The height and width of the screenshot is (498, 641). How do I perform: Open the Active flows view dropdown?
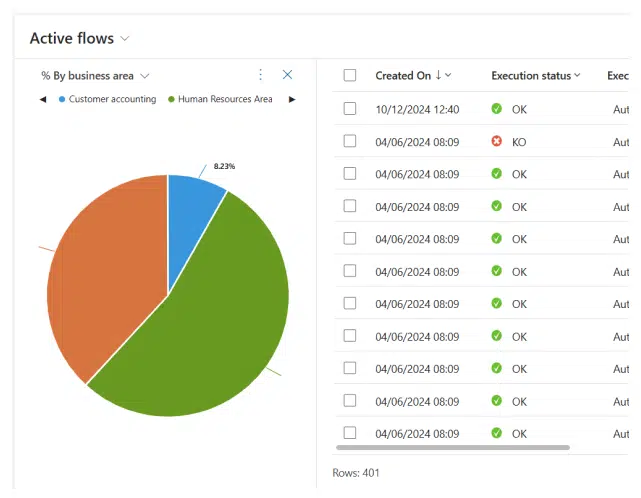pos(125,39)
